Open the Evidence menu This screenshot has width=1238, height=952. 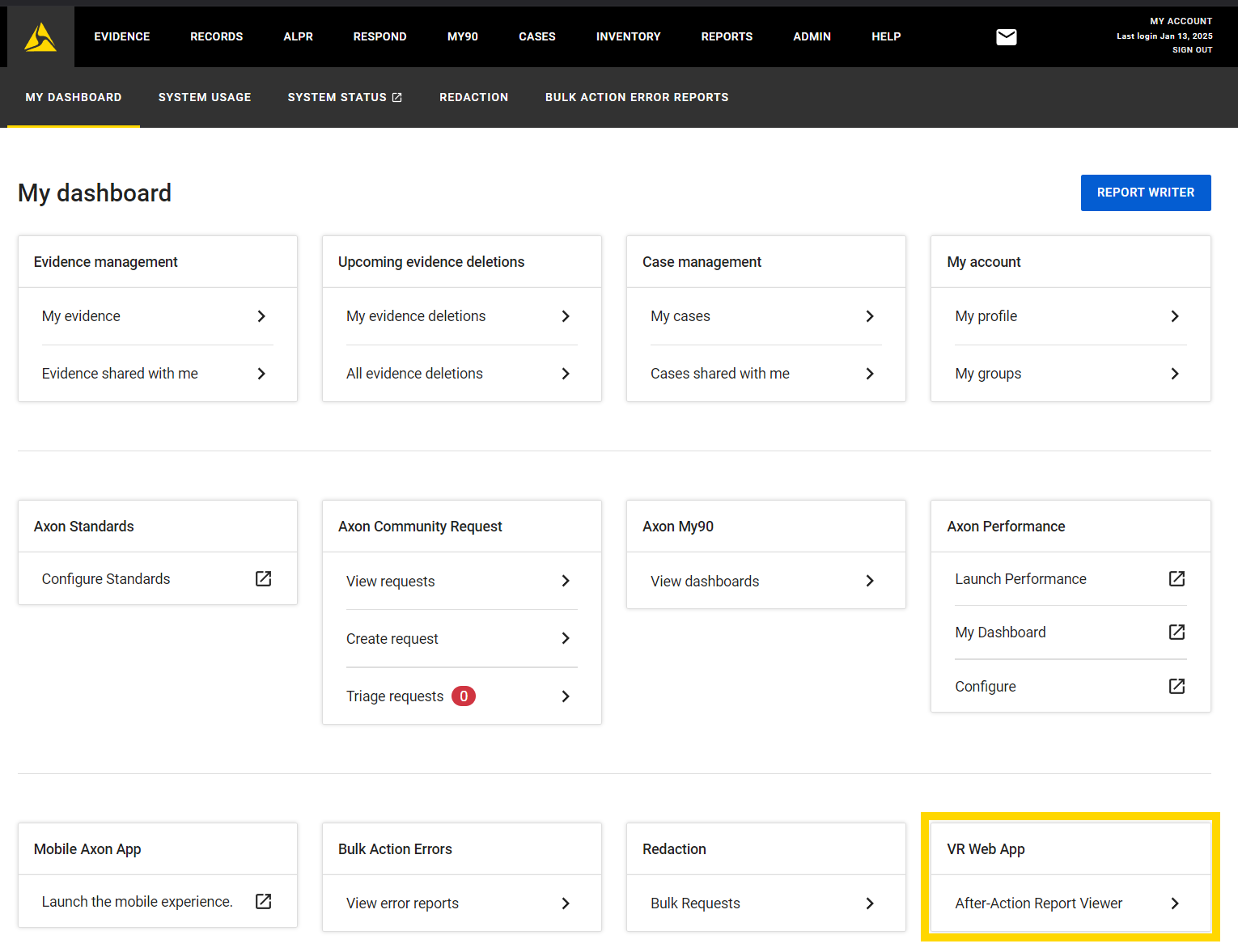(122, 37)
